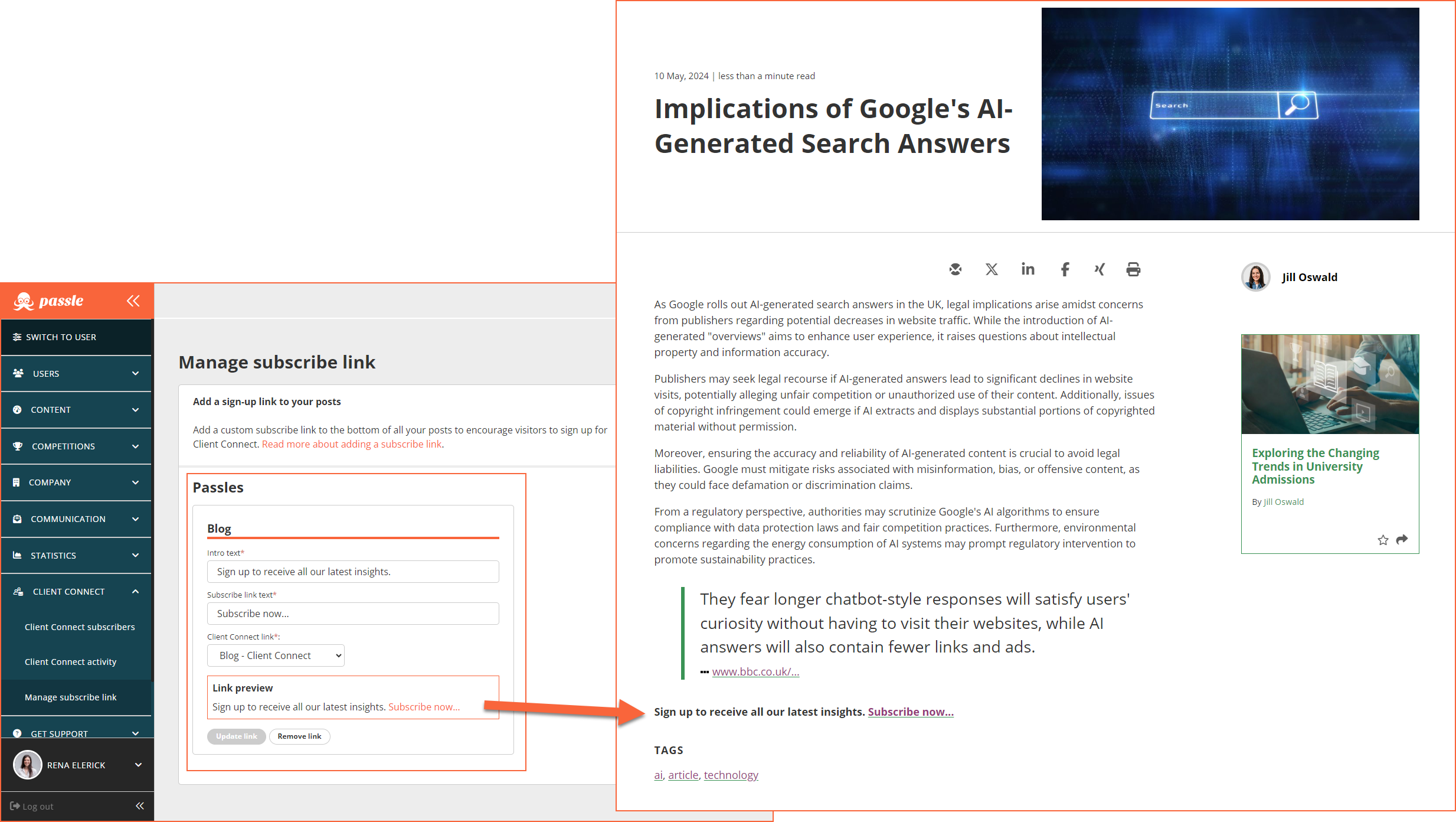Click the Communication icon in sidebar
This screenshot has width=1456, height=822.
(x=17, y=519)
